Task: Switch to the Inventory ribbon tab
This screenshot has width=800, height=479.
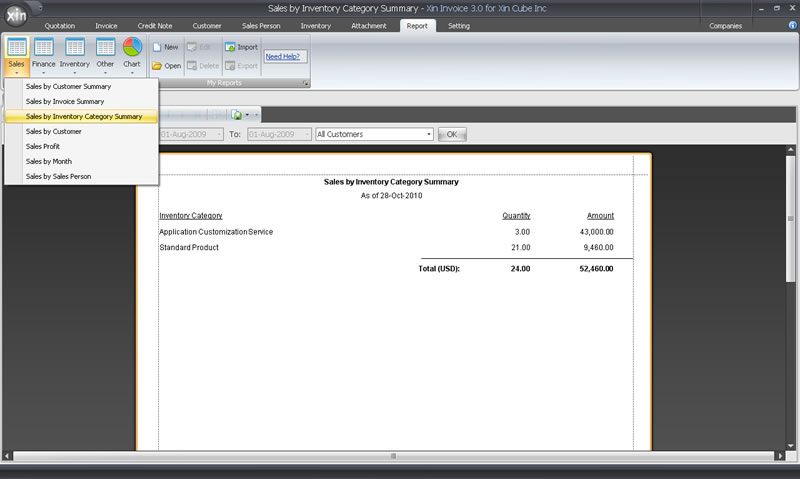Action: click(315, 26)
